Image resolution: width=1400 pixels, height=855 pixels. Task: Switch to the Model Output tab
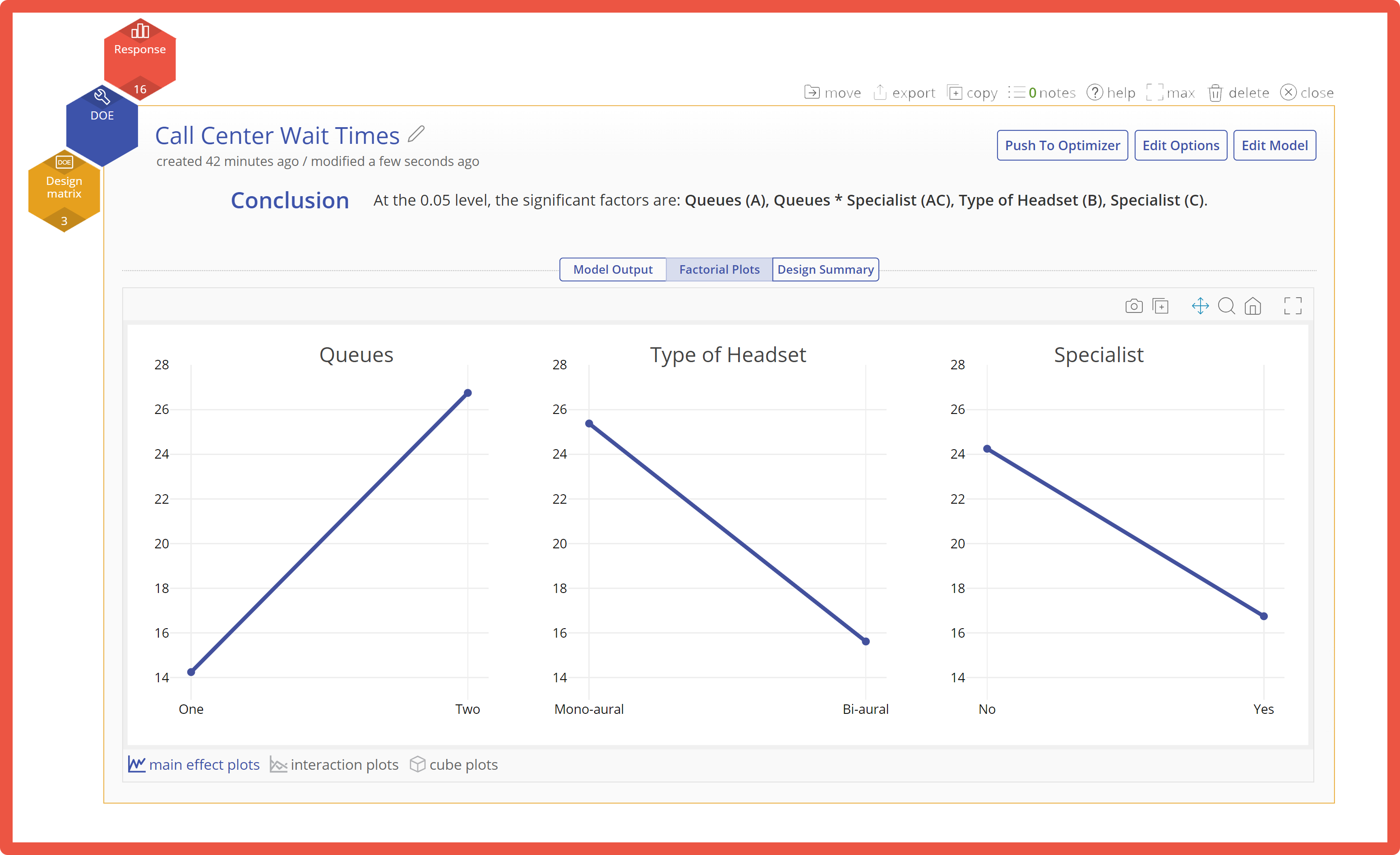coord(613,270)
